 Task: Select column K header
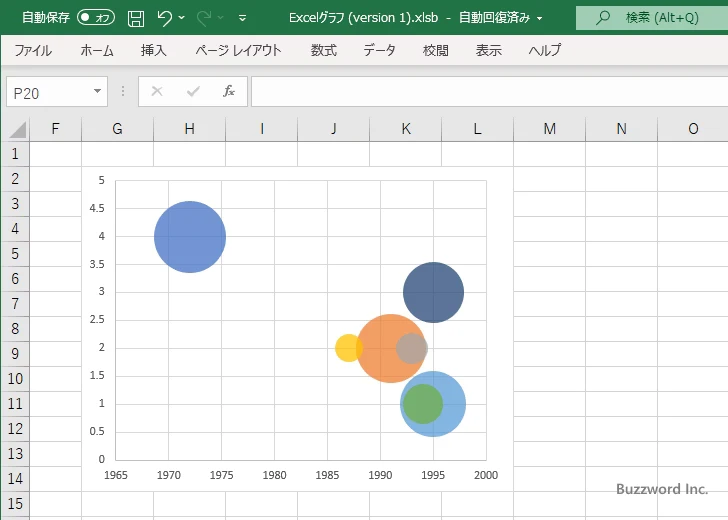[x=405, y=129]
